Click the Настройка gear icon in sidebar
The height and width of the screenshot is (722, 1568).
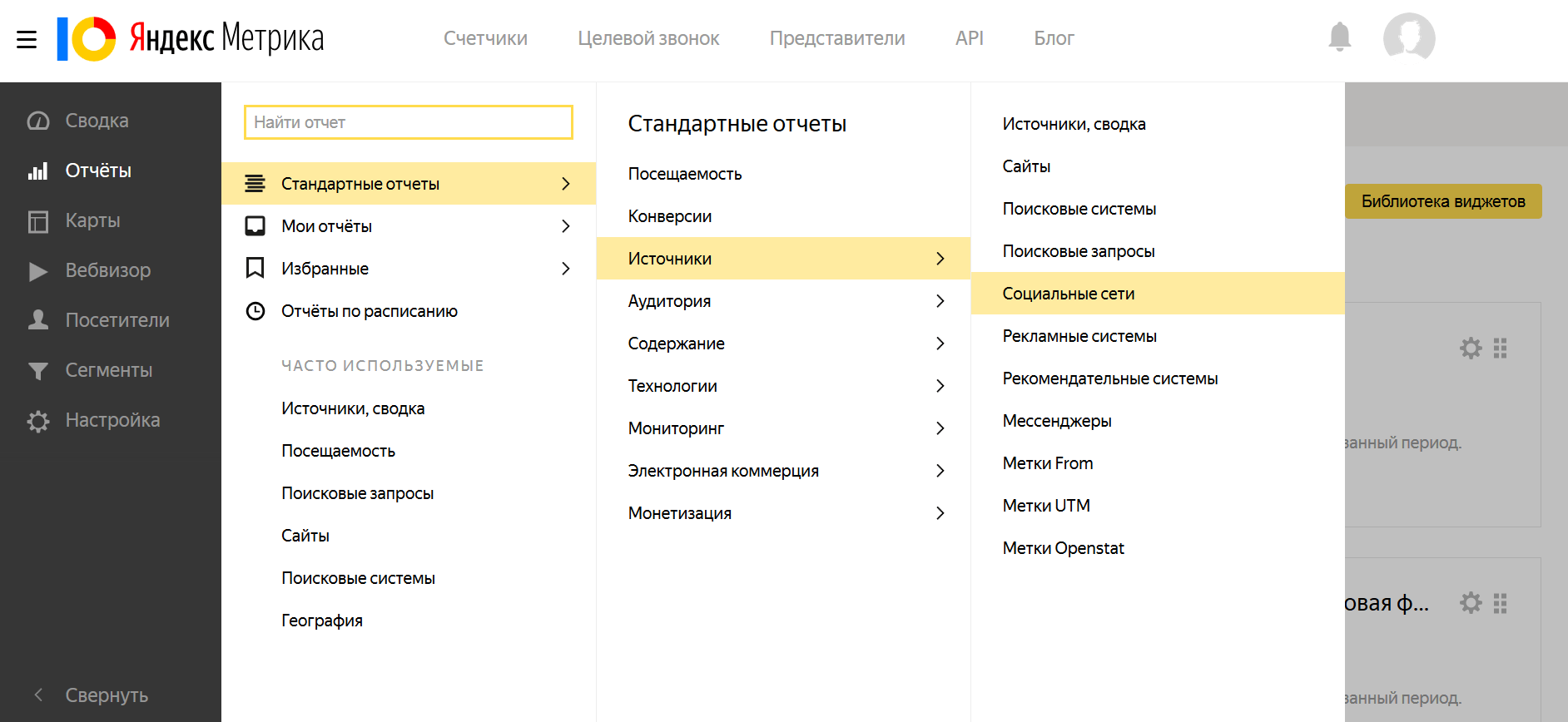[38, 421]
